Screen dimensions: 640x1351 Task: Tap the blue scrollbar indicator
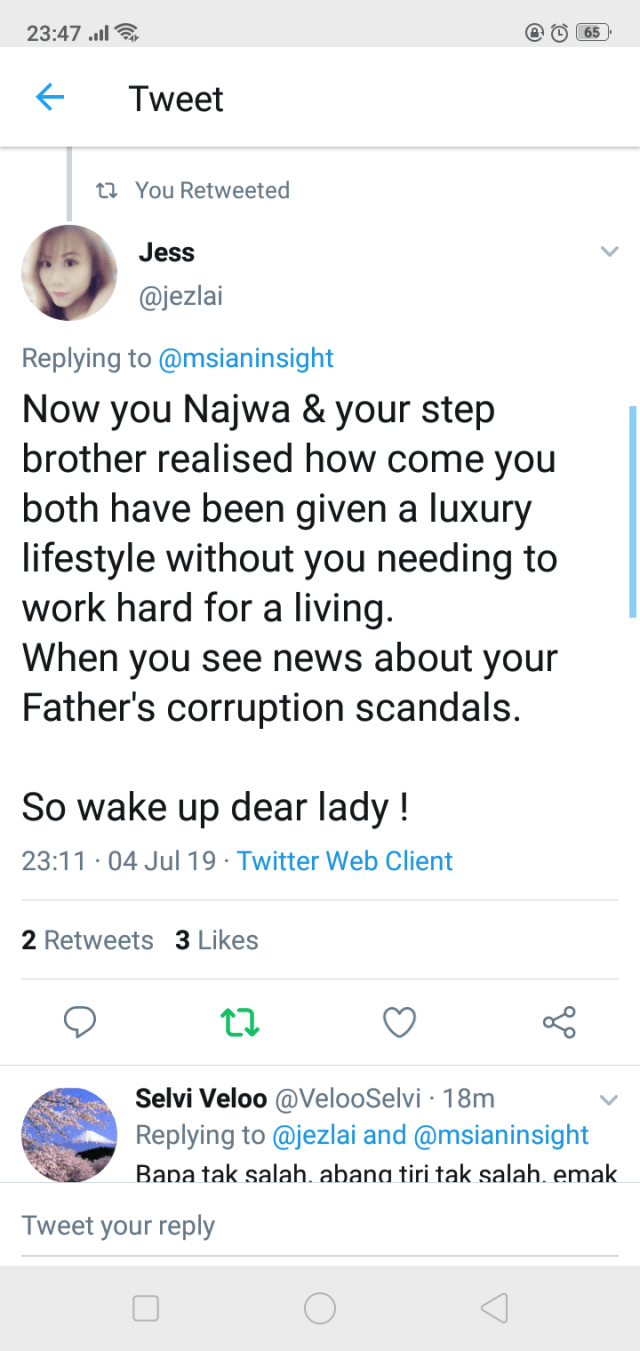(632, 510)
